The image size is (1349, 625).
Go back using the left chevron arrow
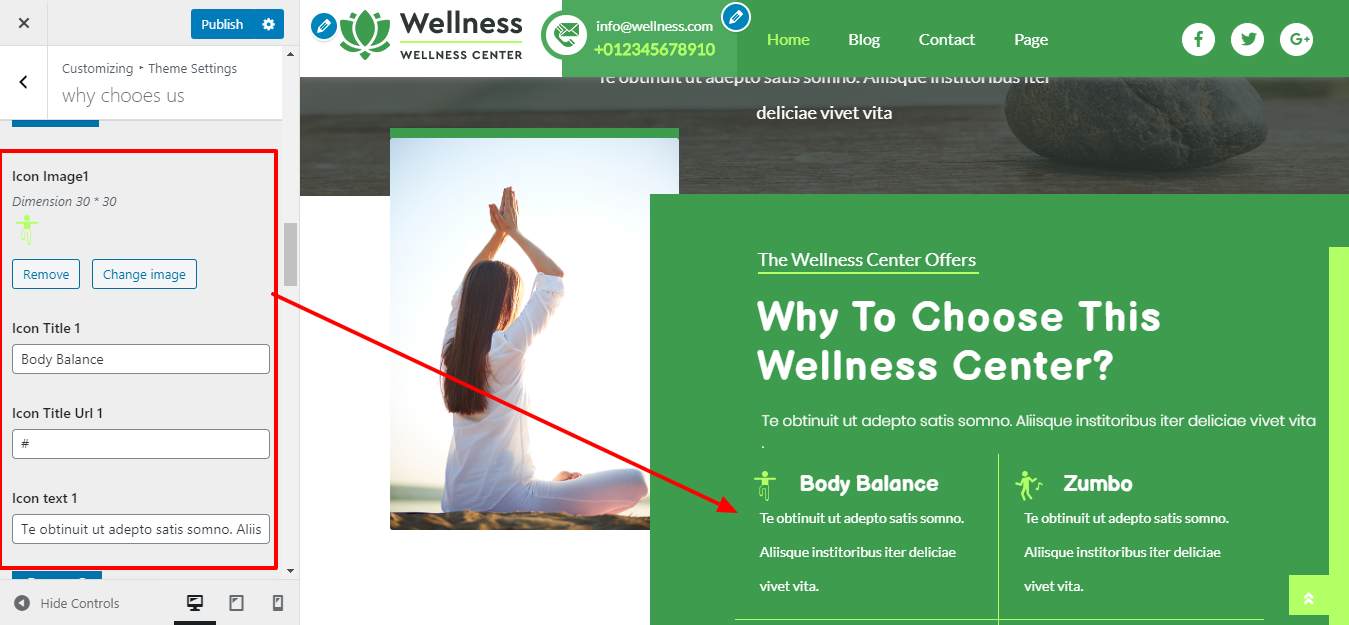click(x=23, y=82)
